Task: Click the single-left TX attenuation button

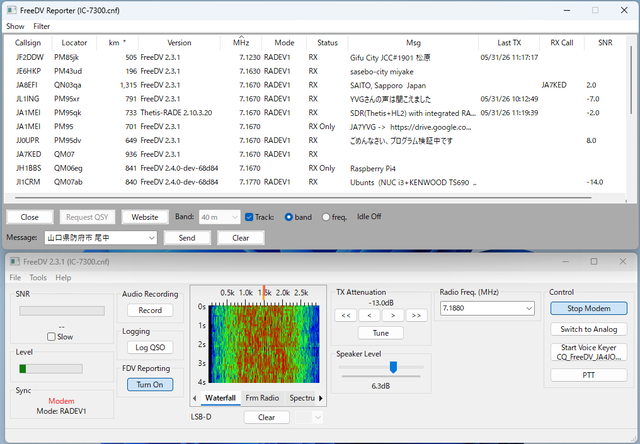Action: pyautogui.click(x=369, y=315)
